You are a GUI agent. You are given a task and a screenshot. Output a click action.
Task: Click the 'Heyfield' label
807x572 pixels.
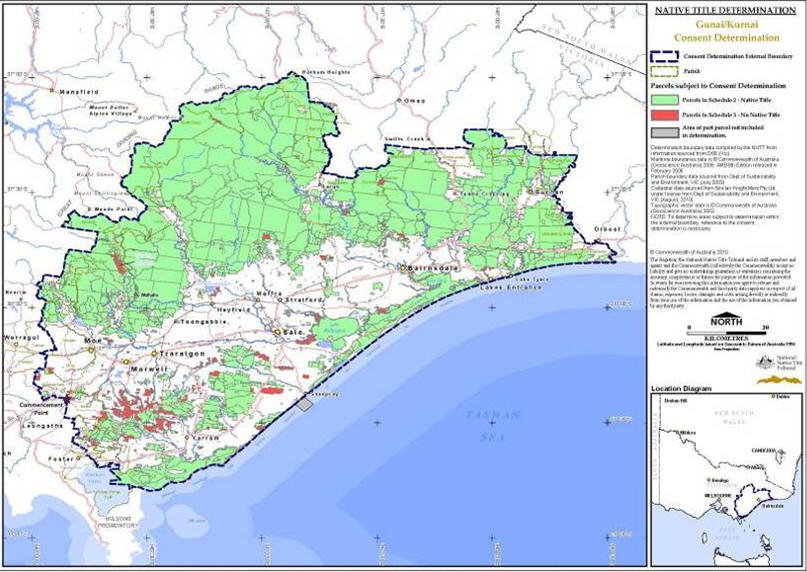(233, 310)
